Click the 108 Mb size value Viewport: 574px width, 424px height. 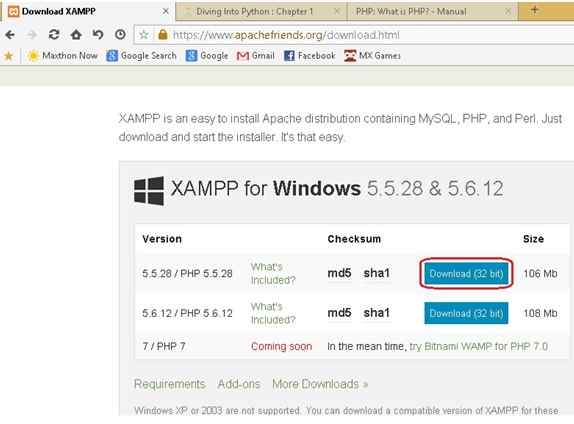pos(540,313)
